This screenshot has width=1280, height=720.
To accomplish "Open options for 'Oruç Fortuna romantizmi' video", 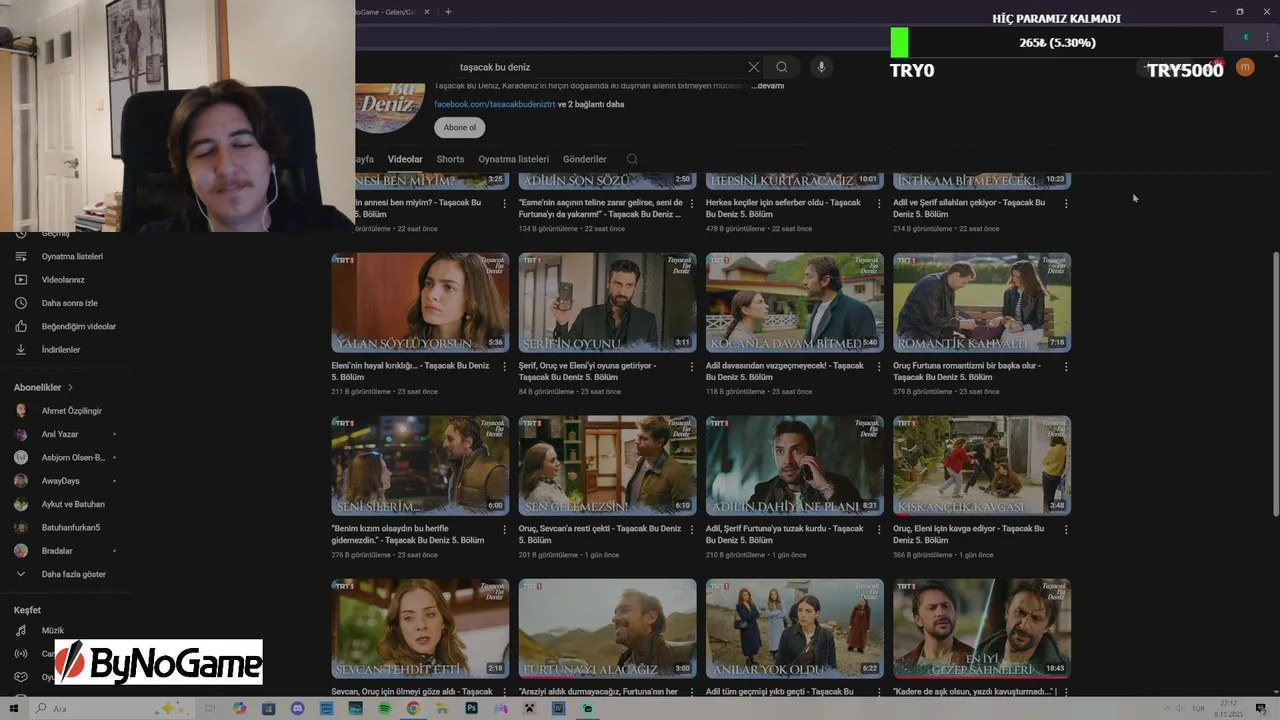I will (1066, 367).
